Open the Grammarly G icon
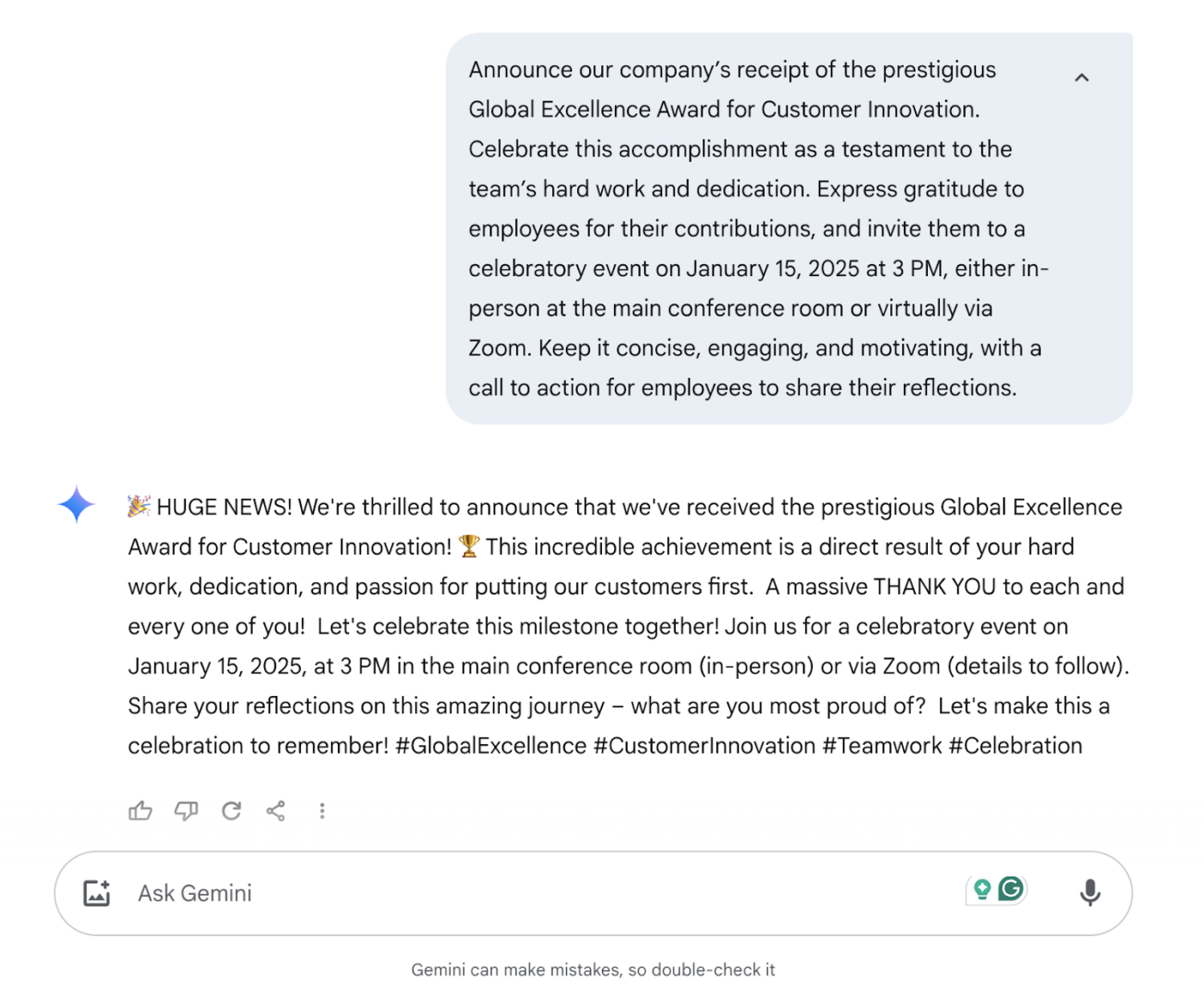The height and width of the screenshot is (997, 1204). coord(1012,889)
